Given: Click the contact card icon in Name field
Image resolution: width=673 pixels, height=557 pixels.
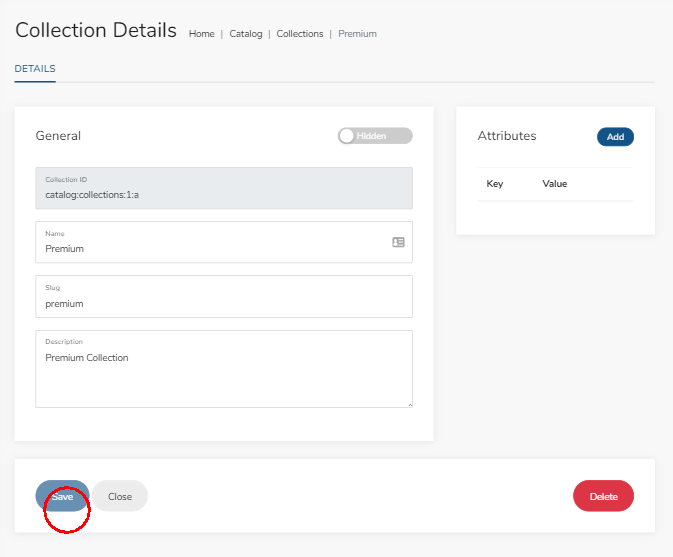Looking at the screenshot, I should 398,242.
